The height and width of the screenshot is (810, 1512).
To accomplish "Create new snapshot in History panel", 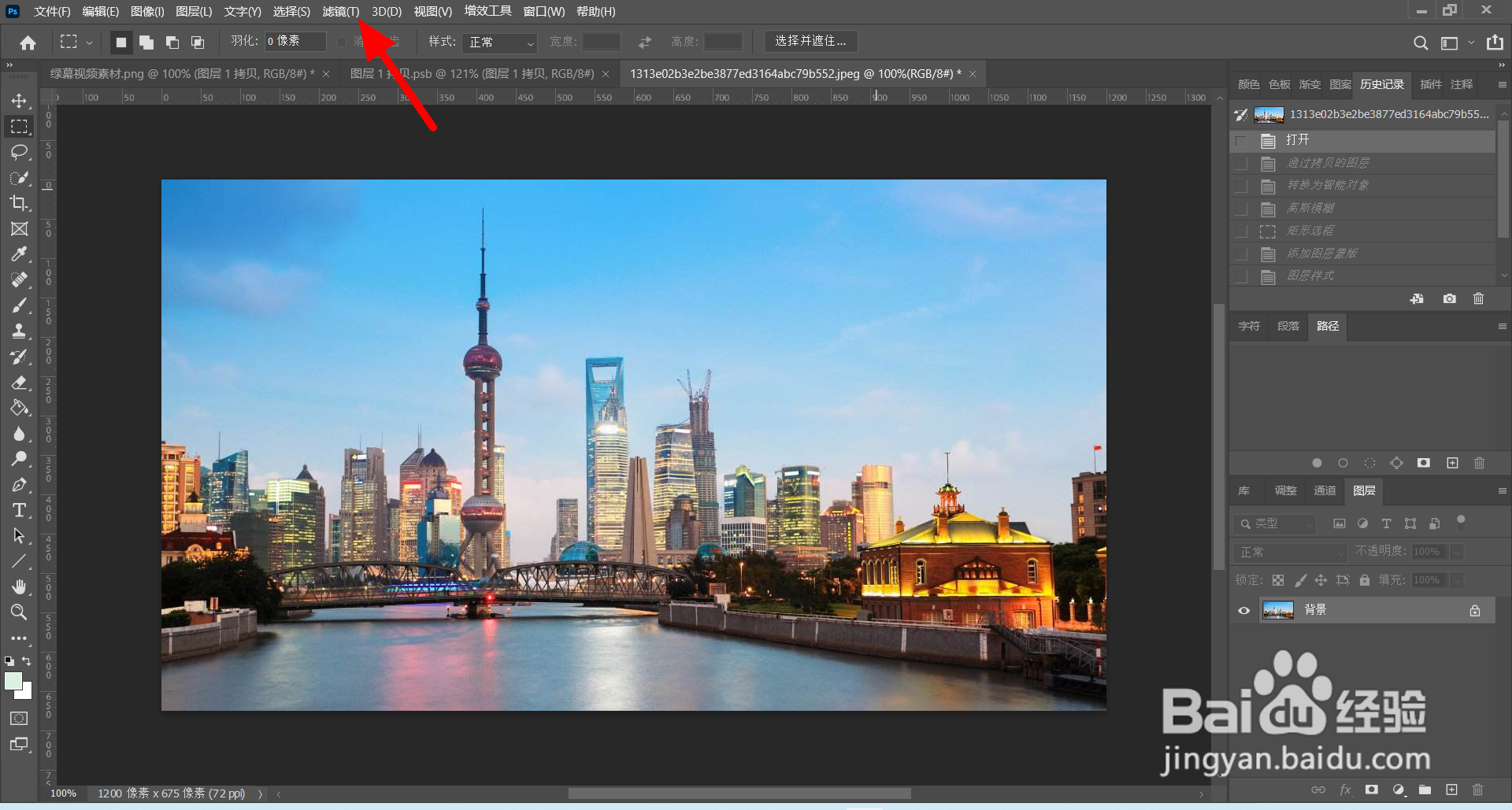I will tap(1449, 299).
